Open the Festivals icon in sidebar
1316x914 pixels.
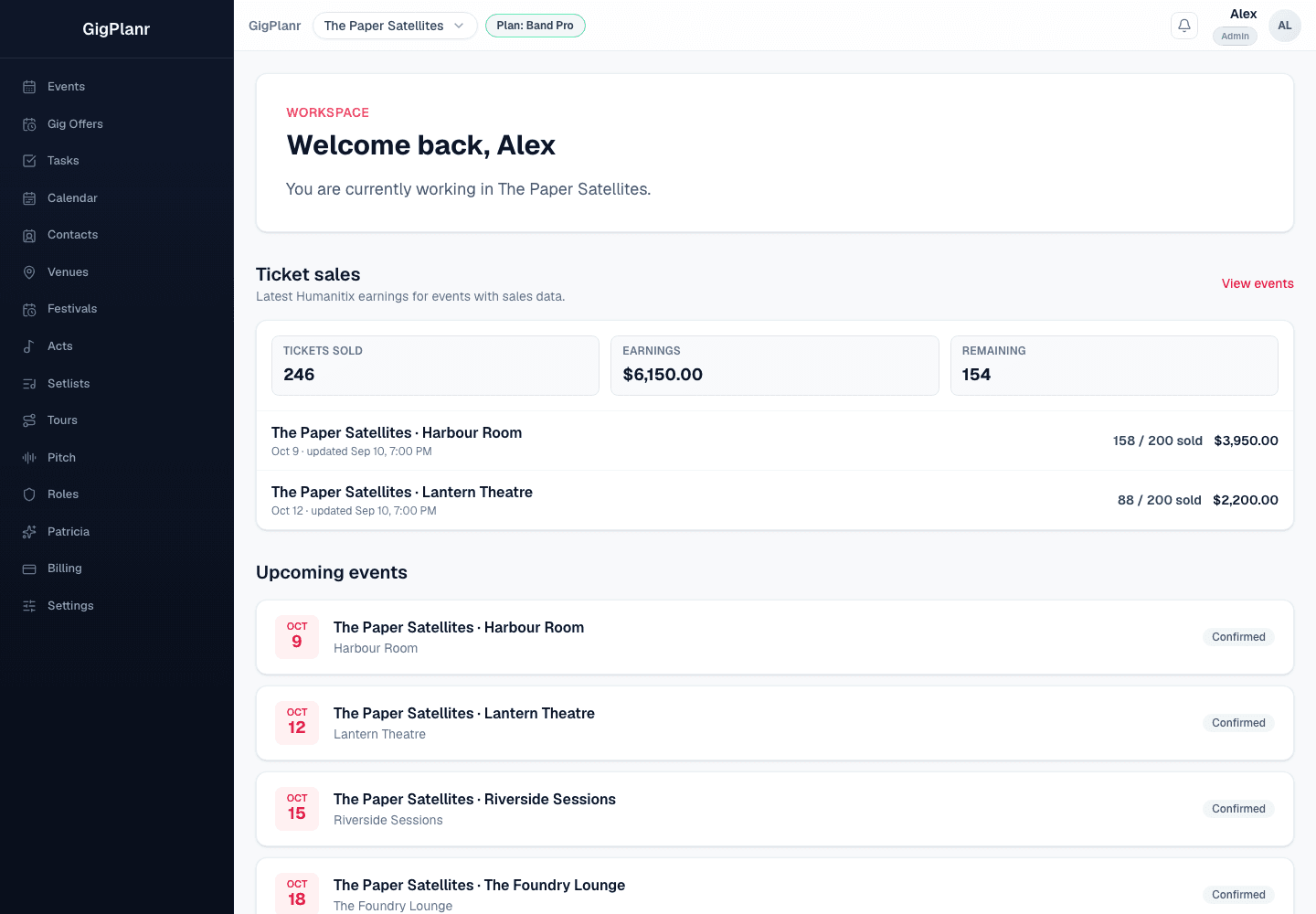click(29, 309)
